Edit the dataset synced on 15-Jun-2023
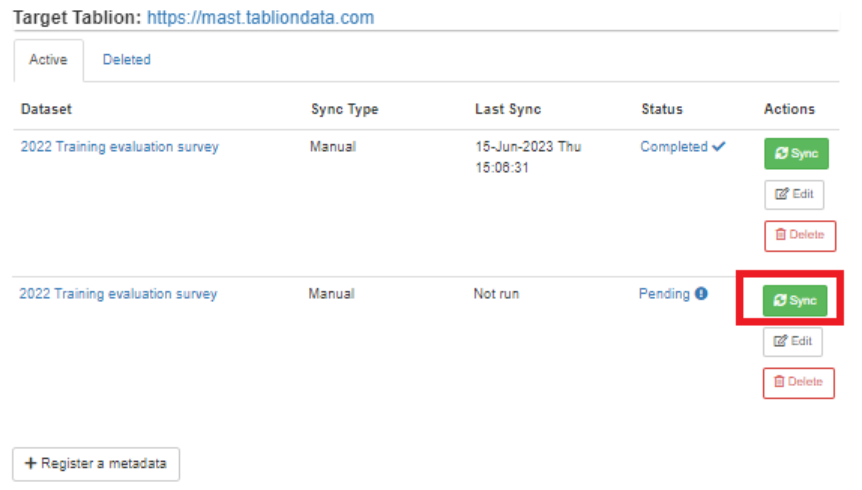The height and width of the screenshot is (490, 862). coord(794,194)
